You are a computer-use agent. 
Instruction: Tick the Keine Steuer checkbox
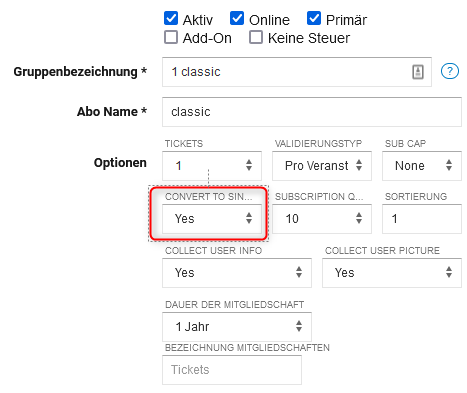[x=256, y=37]
